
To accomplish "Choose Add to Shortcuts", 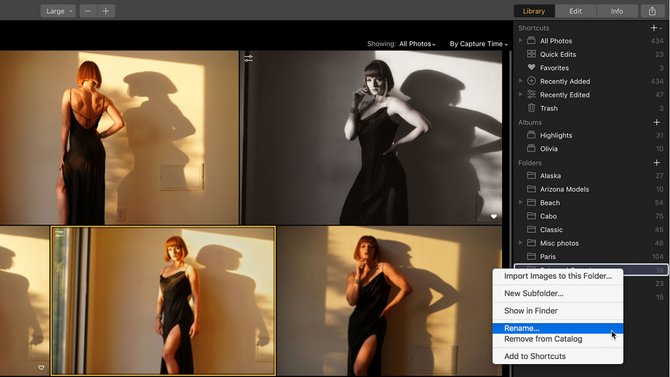I will pos(558,356).
